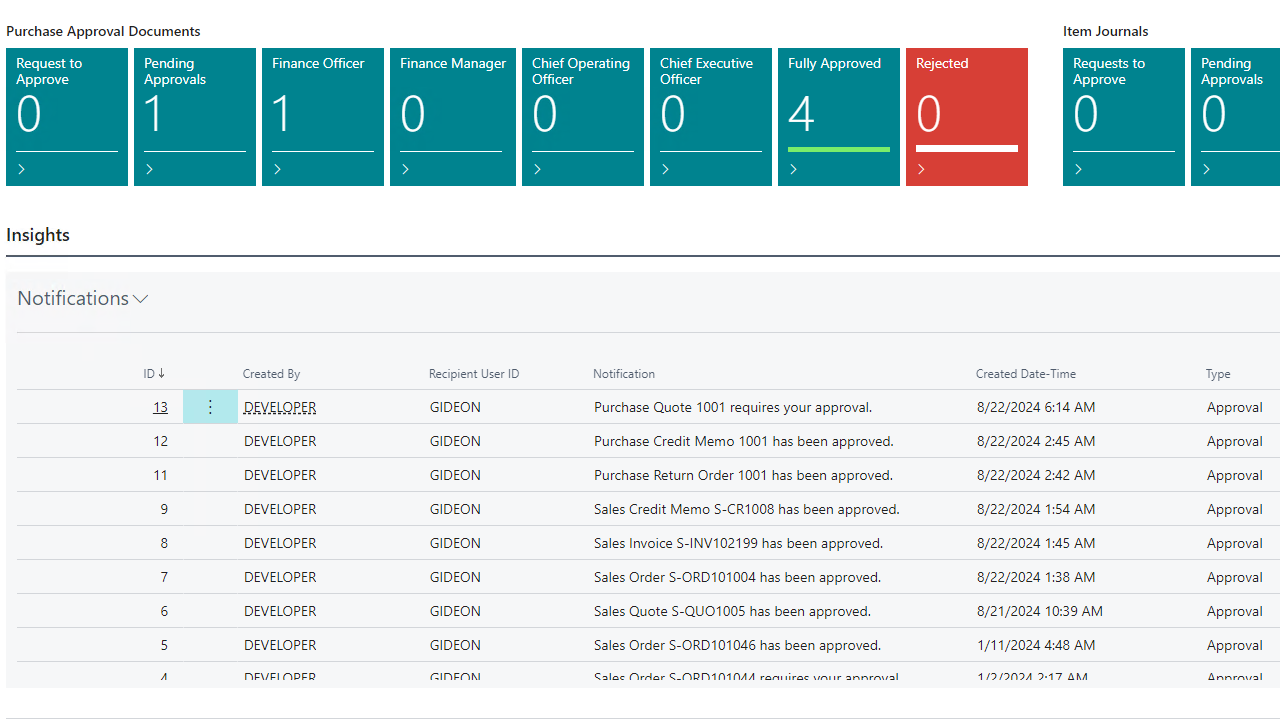Click chevron on Item Journals Requests to Approve tile
The height and width of the screenshot is (720, 1280).
click(x=1078, y=169)
